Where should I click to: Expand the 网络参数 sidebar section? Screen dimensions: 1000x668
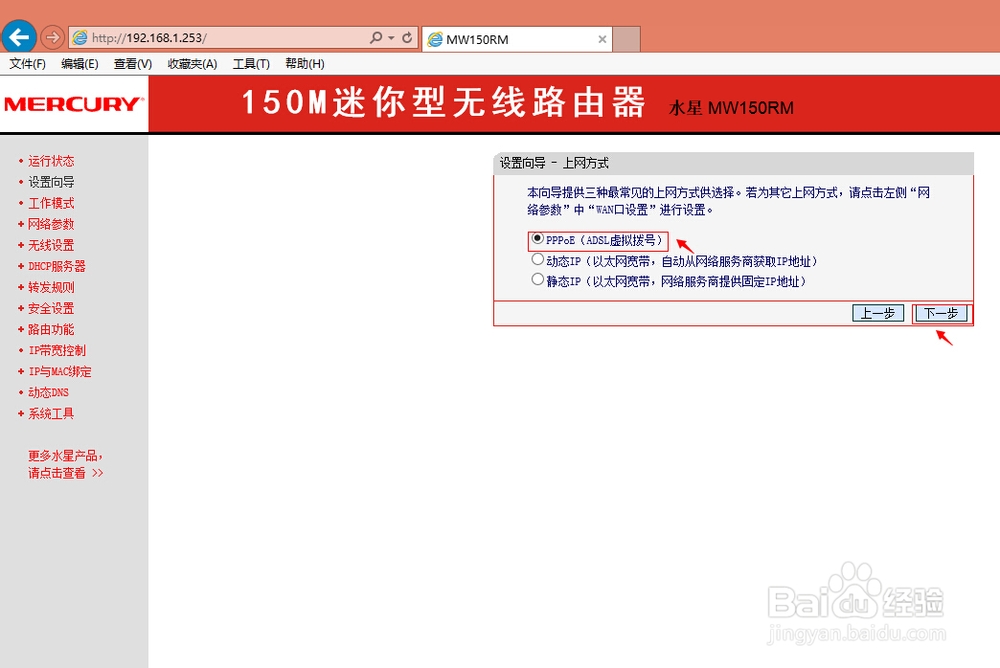pyautogui.click(x=51, y=224)
